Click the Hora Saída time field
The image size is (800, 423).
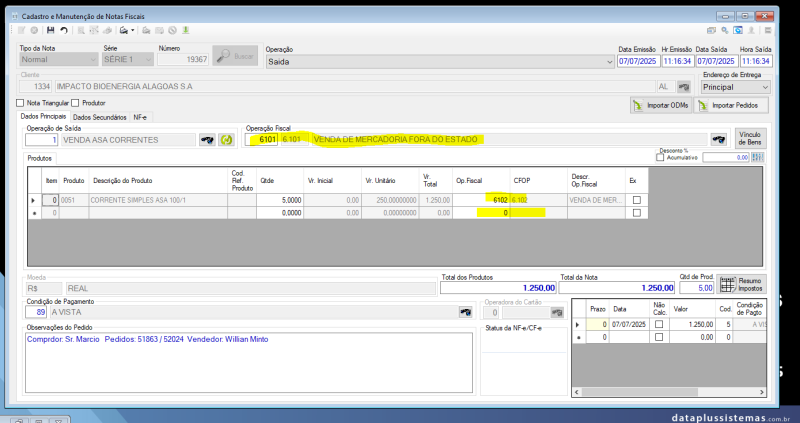[756, 61]
